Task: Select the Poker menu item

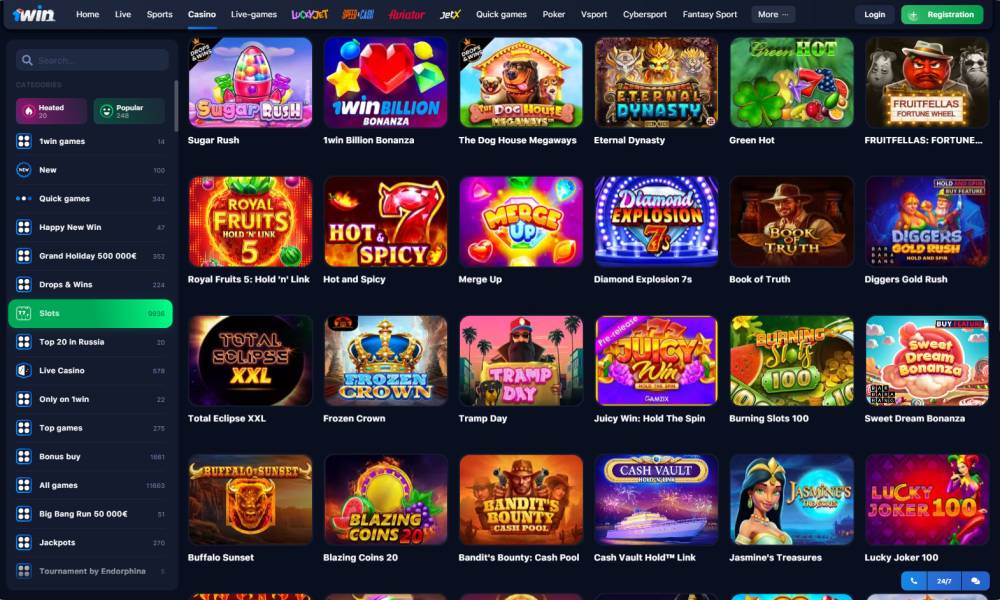Action: pyautogui.click(x=554, y=14)
